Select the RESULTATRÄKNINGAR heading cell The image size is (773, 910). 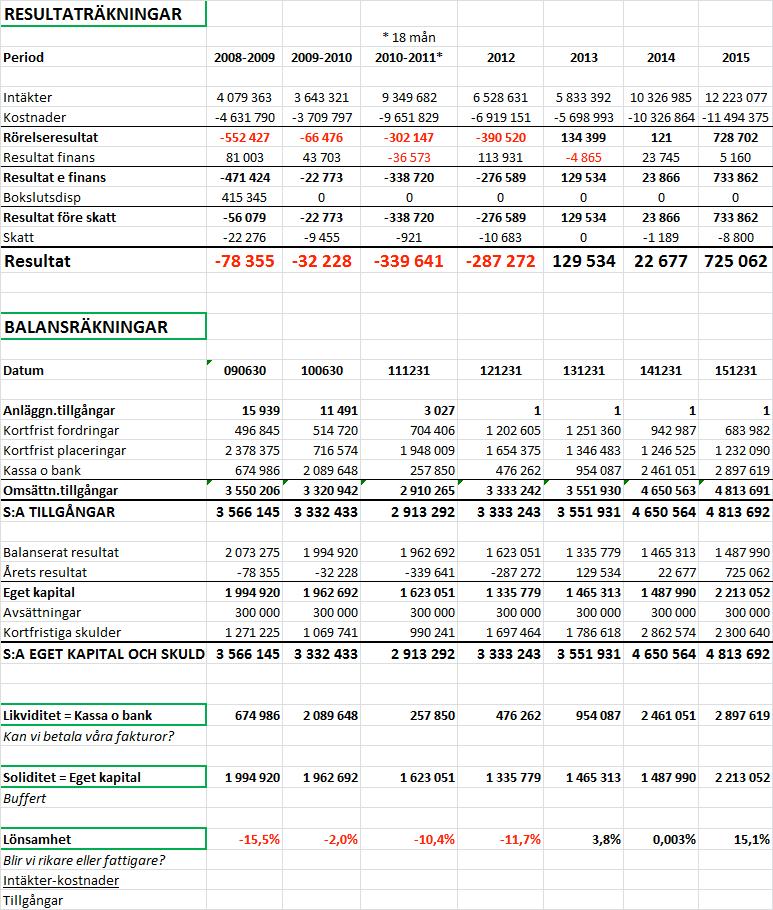[103, 14]
